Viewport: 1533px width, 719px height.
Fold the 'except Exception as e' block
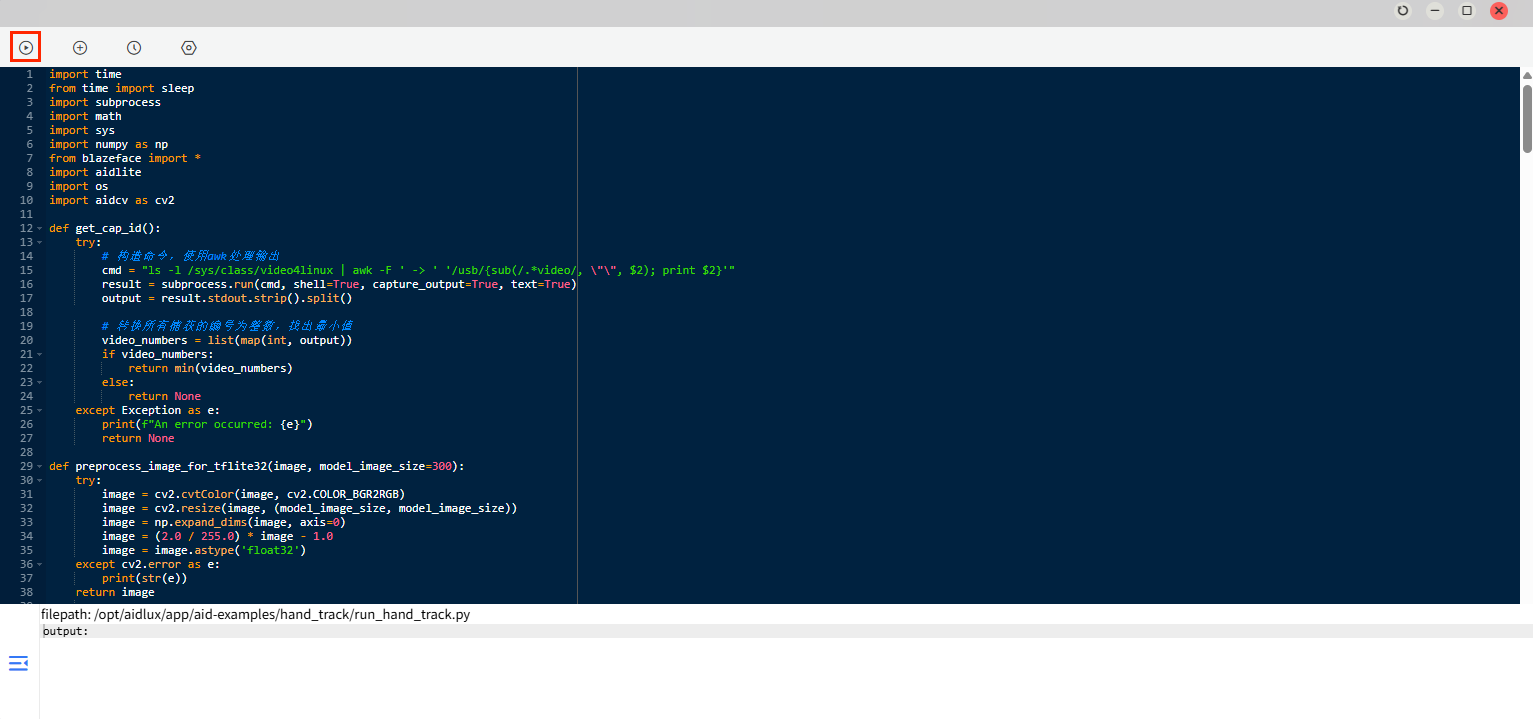tap(39, 410)
